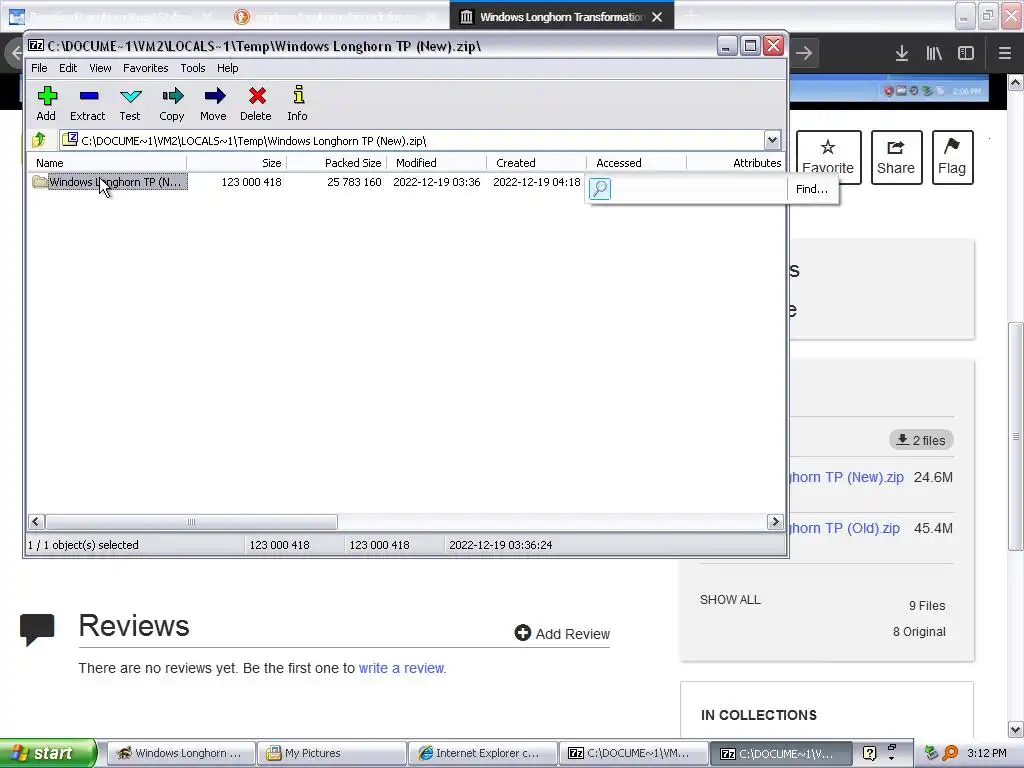Sort by the Created column header

tap(536, 163)
